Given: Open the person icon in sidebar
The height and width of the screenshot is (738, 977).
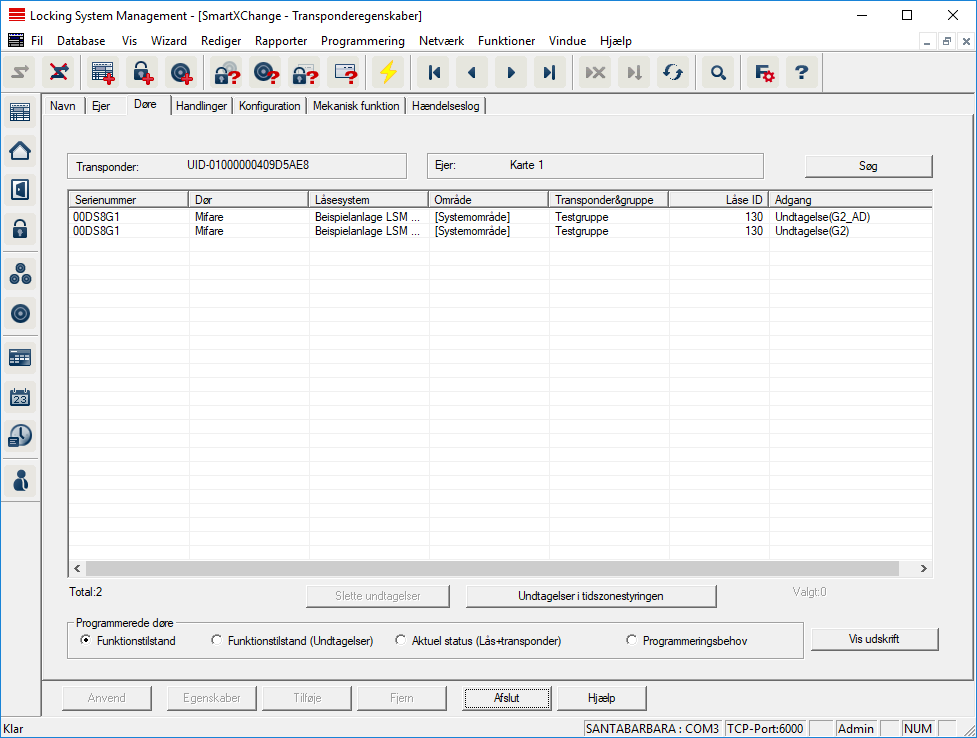Looking at the screenshot, I should tap(20, 479).
